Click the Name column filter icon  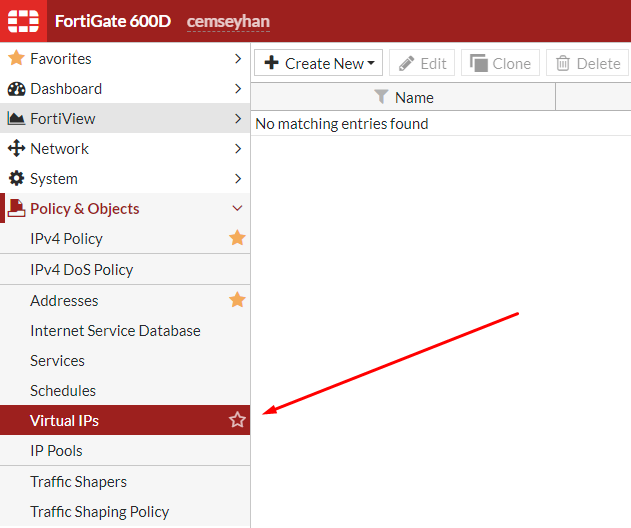pos(381,97)
